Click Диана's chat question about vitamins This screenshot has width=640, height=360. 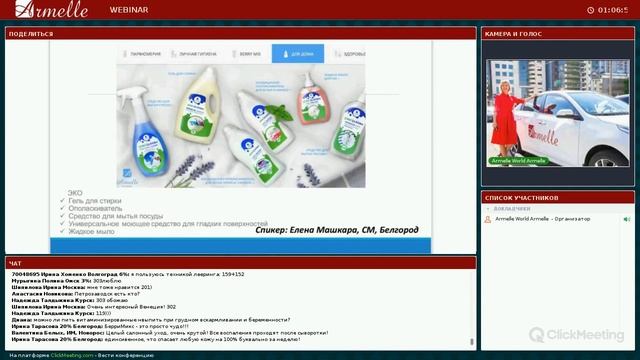click(x=151, y=320)
